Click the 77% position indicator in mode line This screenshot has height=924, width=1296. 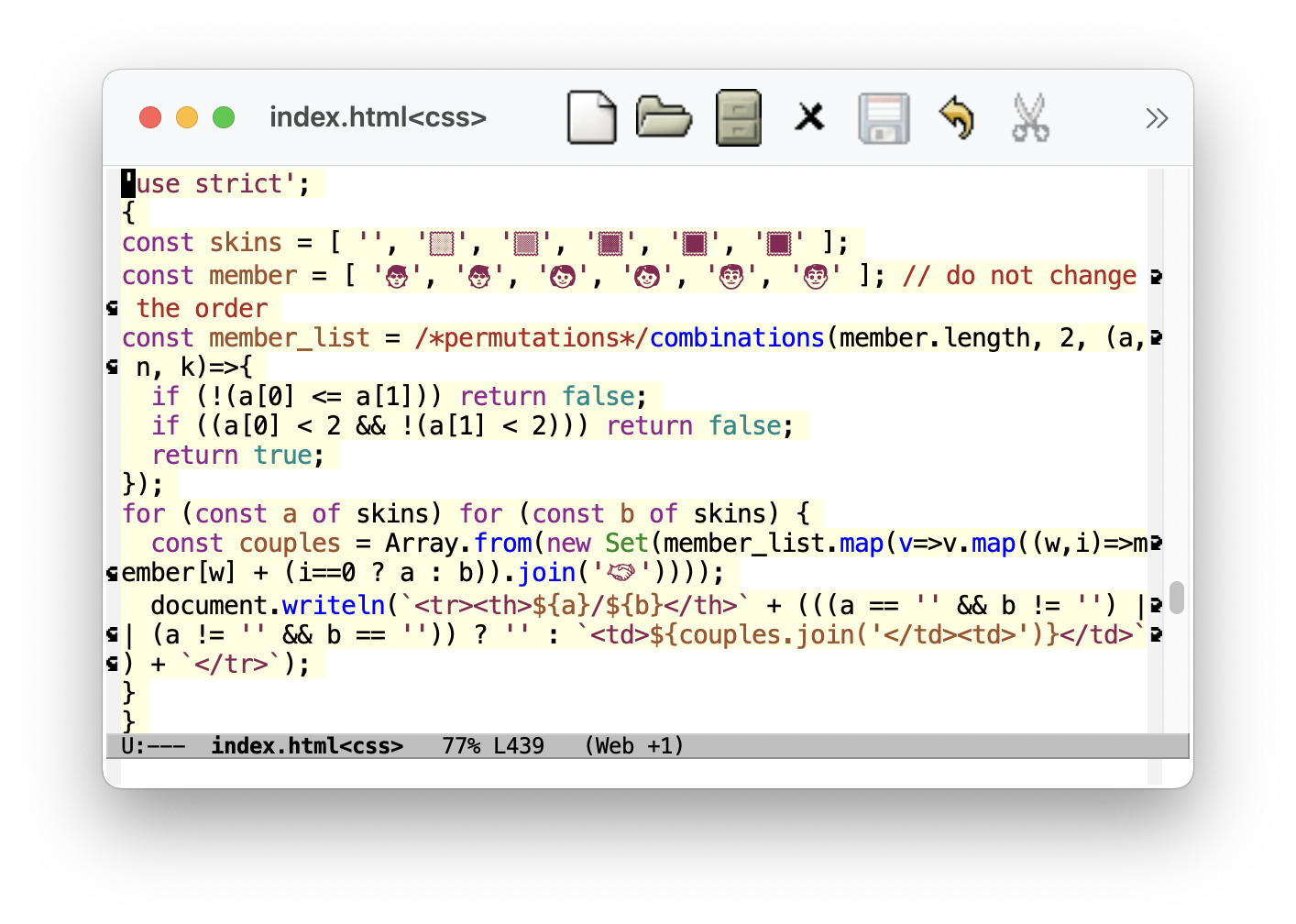point(462,746)
